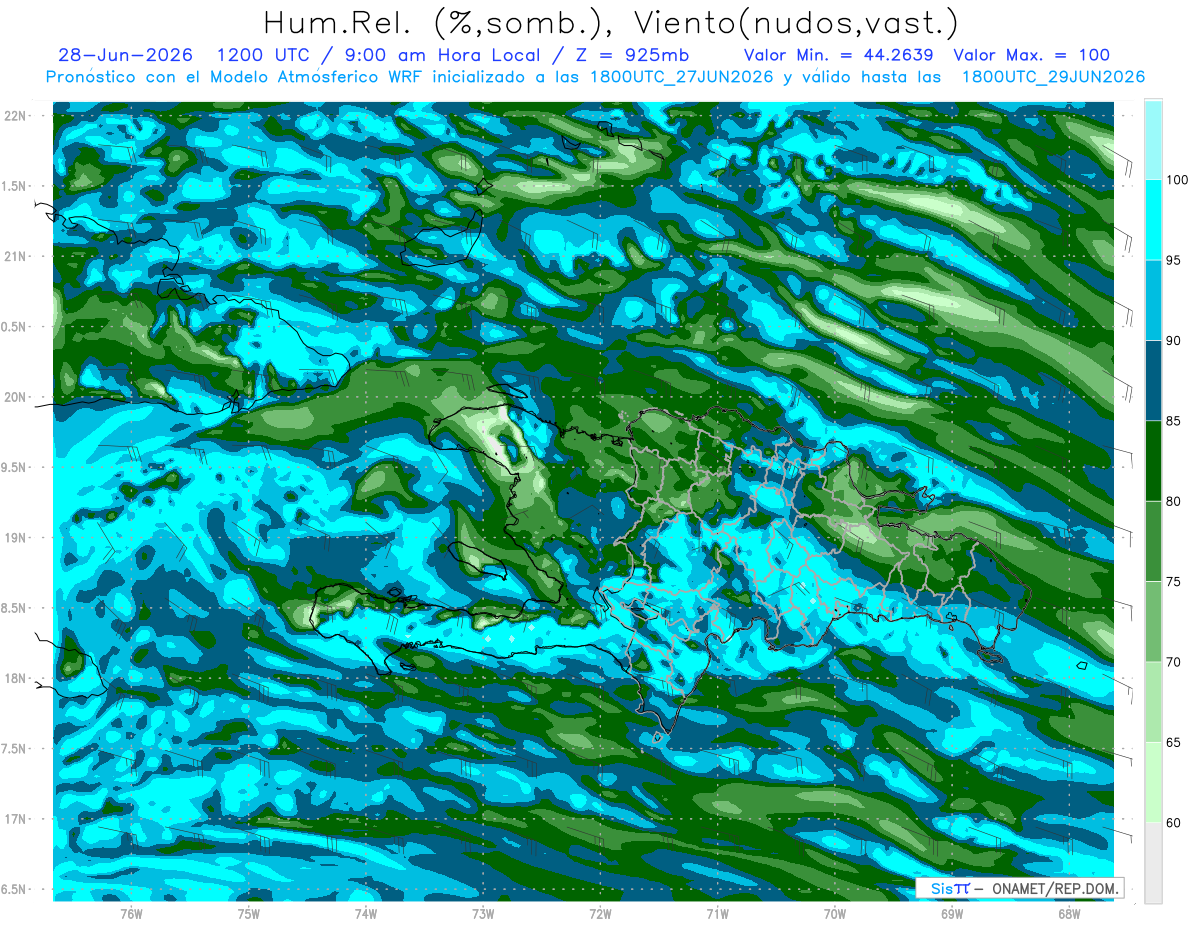Click the SisTT - ONAMET/REP.DOM. logo box

(x=1019, y=888)
